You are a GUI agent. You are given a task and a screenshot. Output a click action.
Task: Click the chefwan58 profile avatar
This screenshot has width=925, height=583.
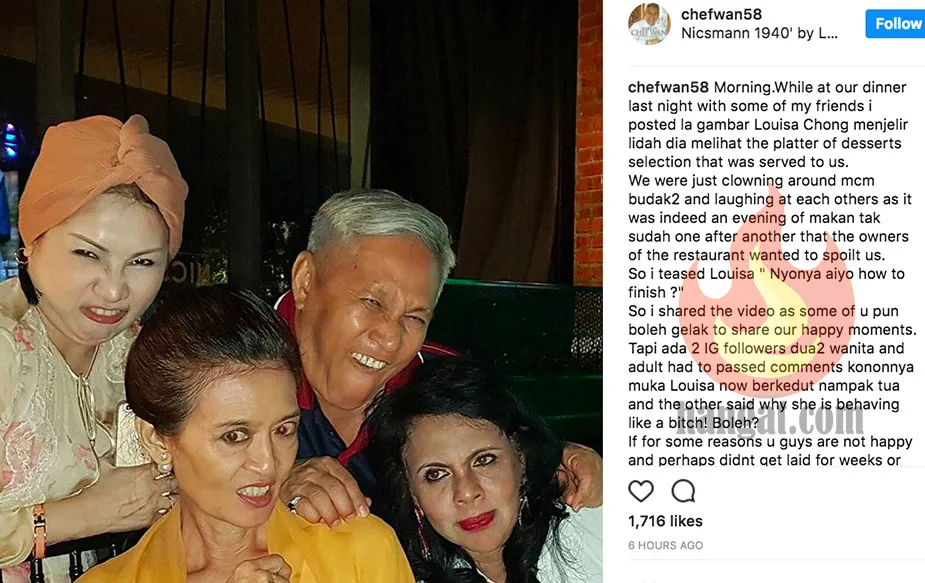point(649,24)
